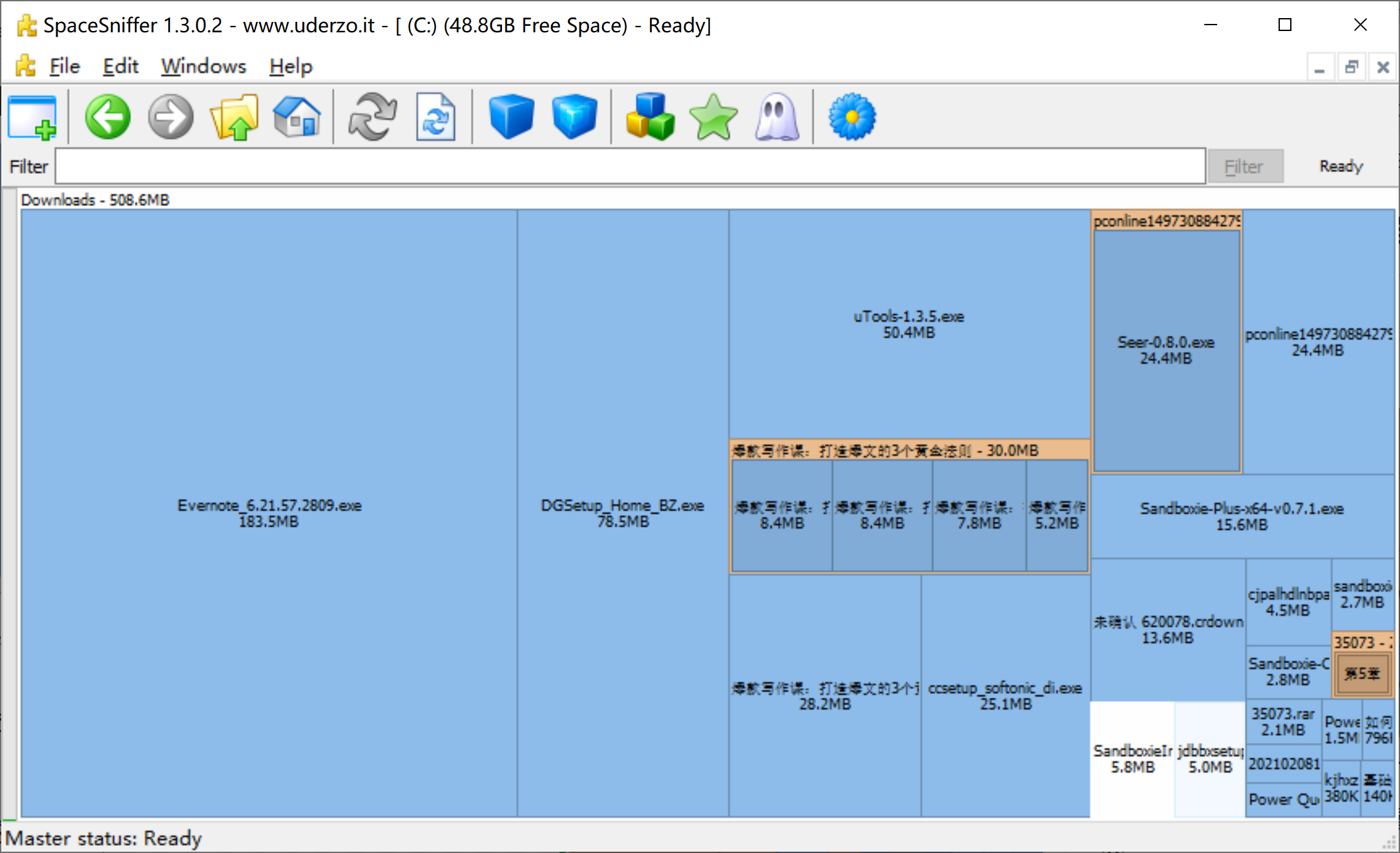The height and width of the screenshot is (853, 1400).
Task: Maximize the SpaceSniffer main window
Action: [x=1285, y=25]
